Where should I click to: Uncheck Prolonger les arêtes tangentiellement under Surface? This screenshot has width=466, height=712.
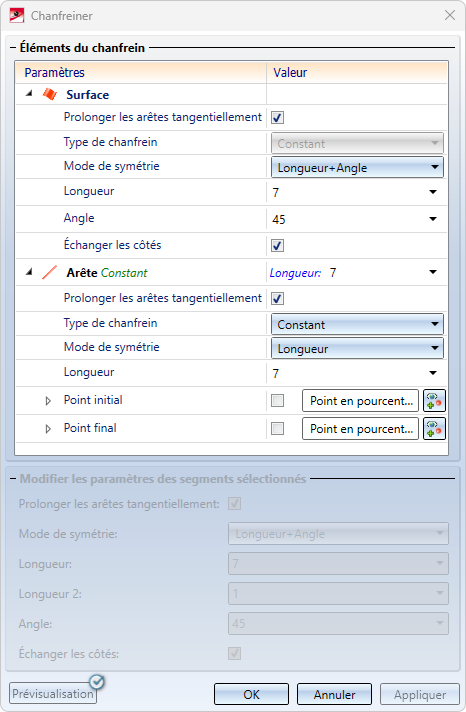point(278,118)
